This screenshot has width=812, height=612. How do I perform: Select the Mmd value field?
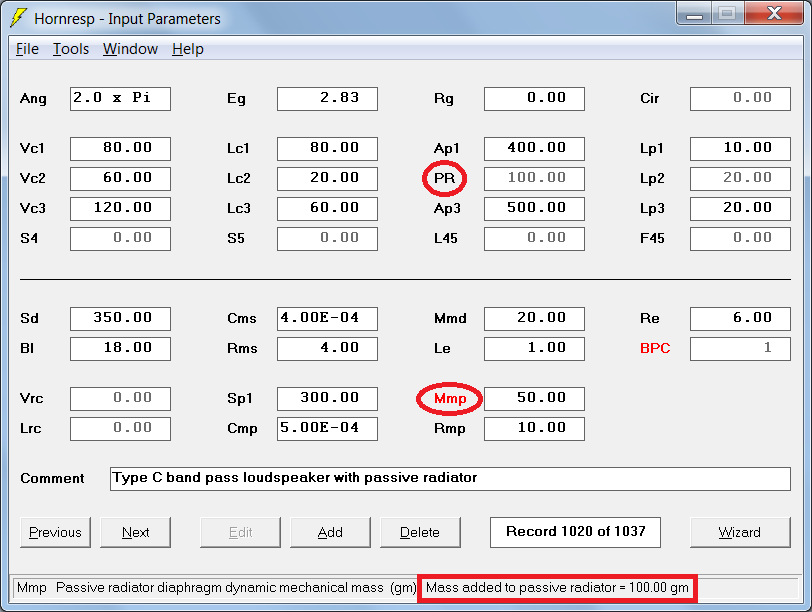click(x=534, y=319)
